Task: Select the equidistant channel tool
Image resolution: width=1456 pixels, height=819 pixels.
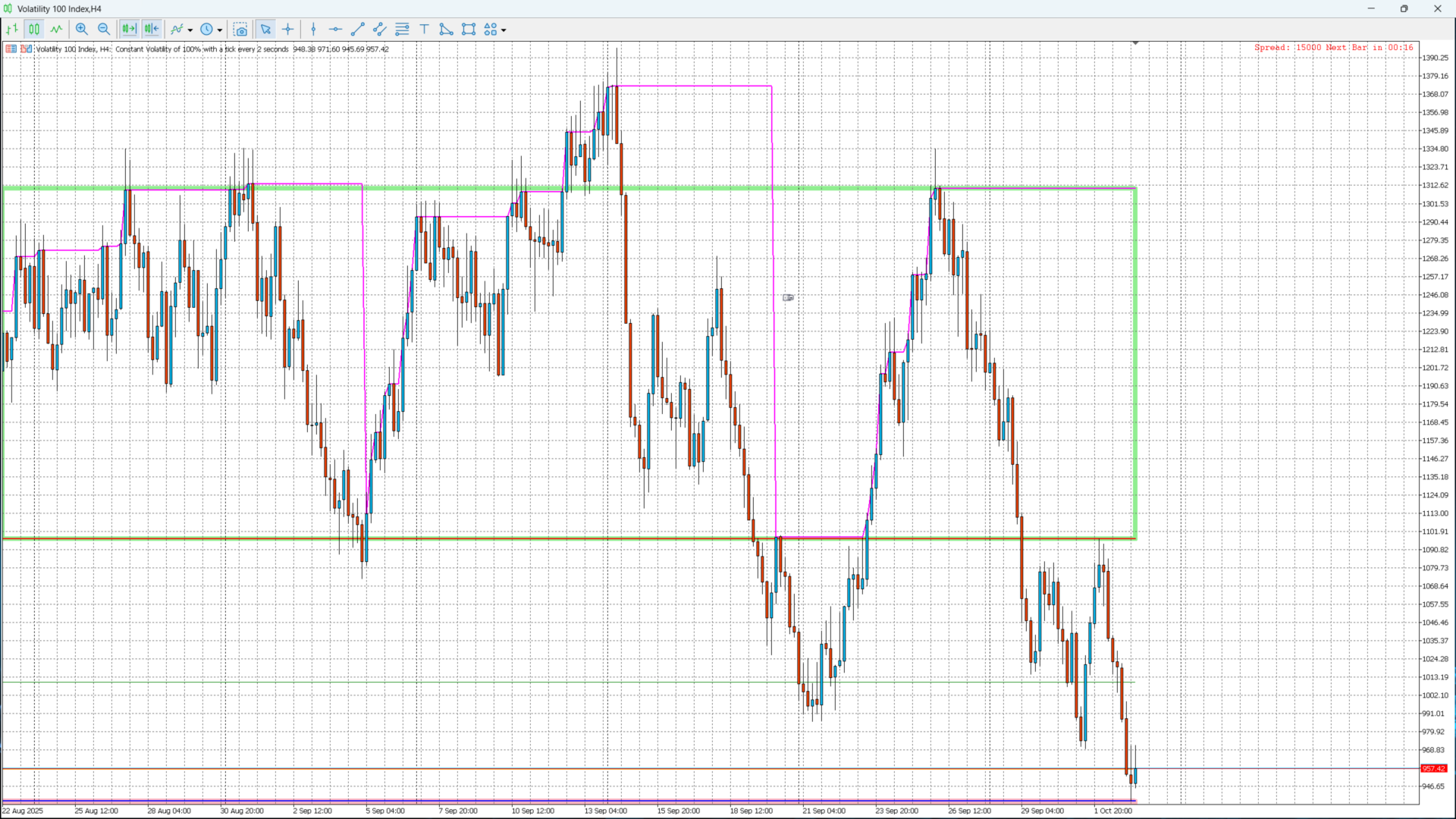Action: pos(380,30)
